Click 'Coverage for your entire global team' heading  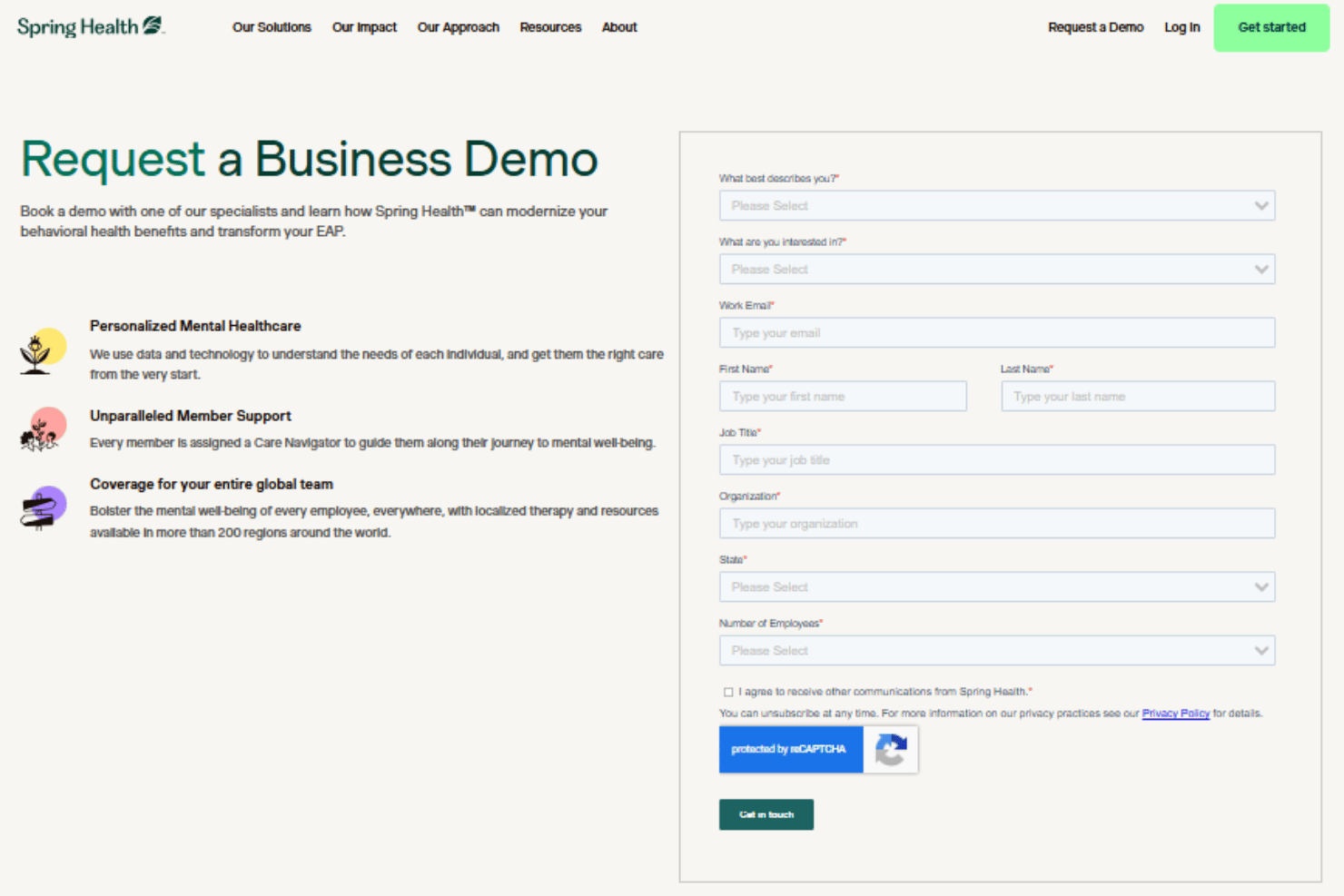(x=212, y=484)
